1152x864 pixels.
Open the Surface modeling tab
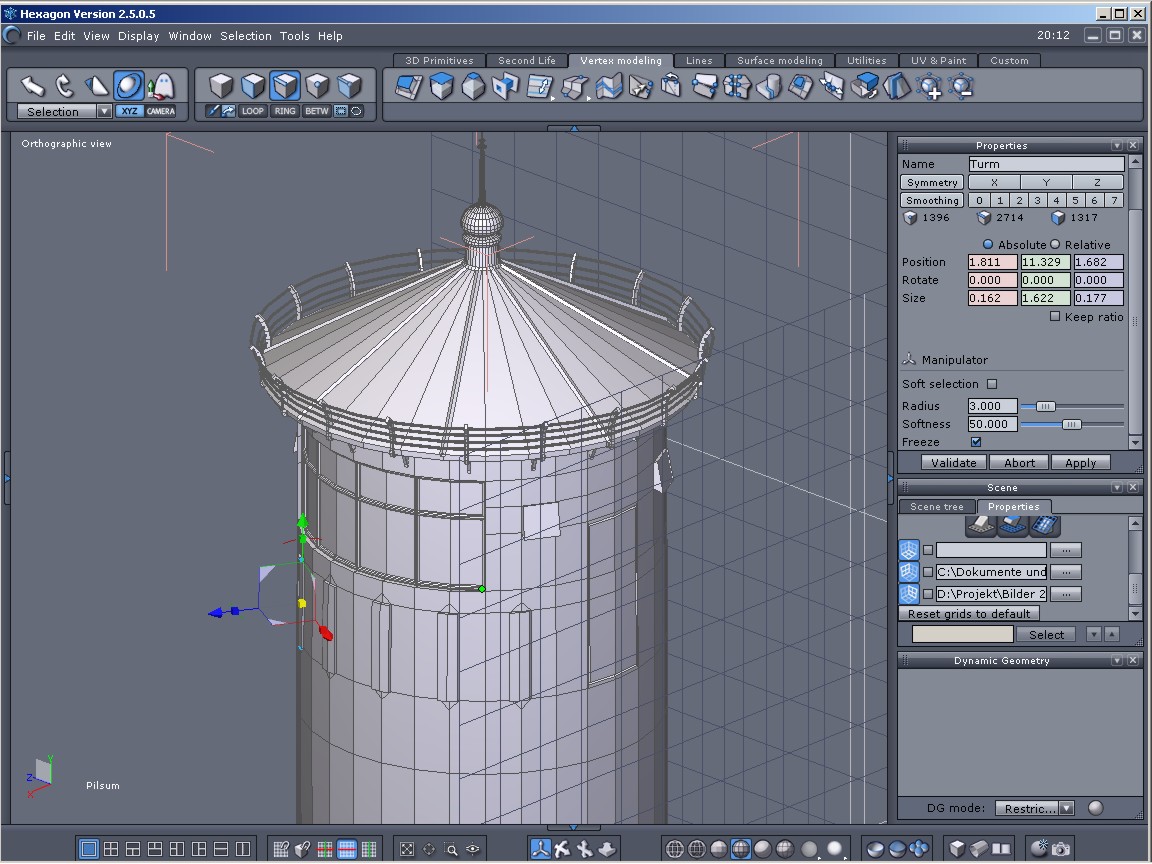(x=779, y=61)
